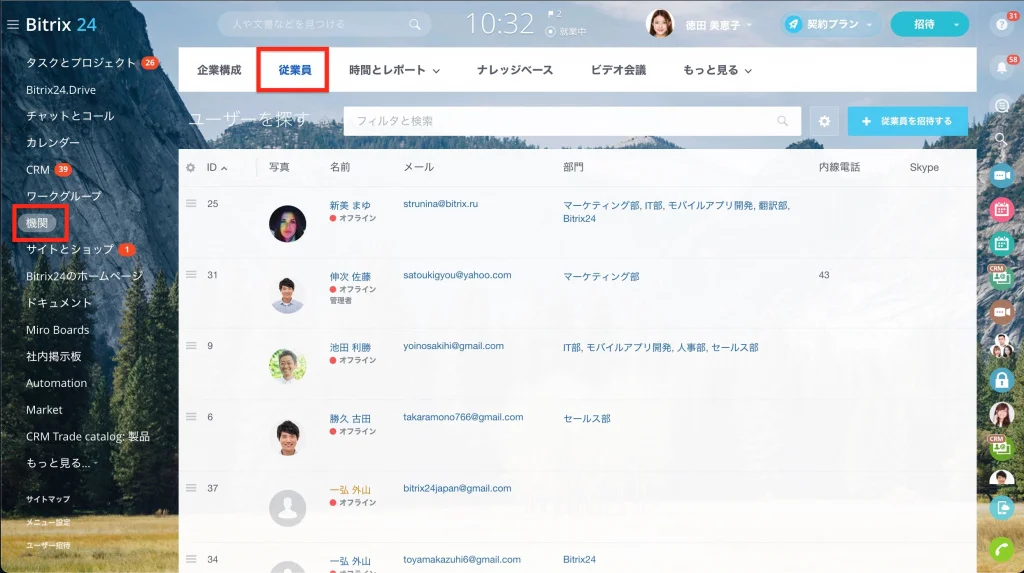Open the pink calendar icon in right sidebar
1024x573 pixels.
click(1001, 209)
